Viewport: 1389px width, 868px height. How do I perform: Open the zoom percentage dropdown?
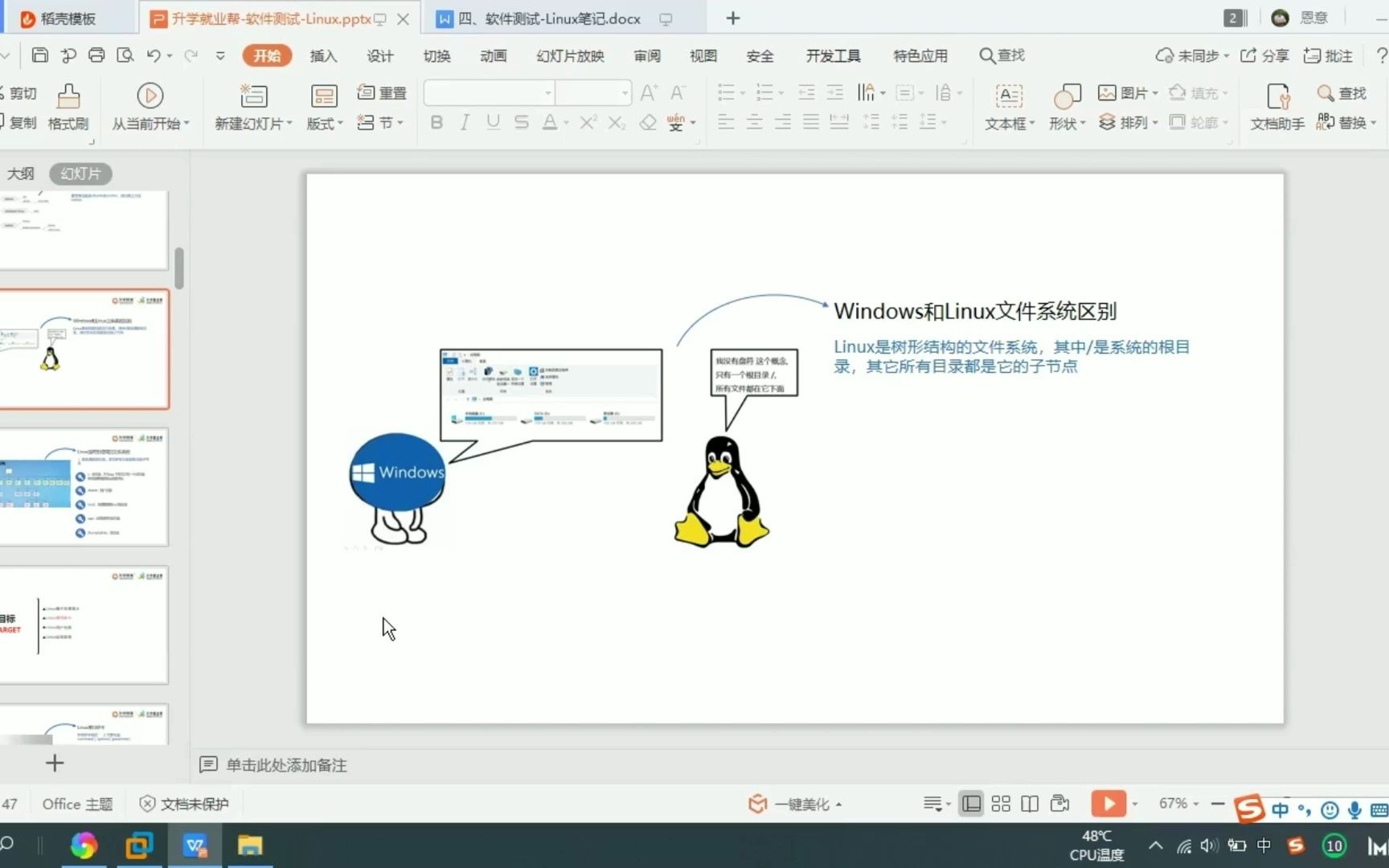1179,804
